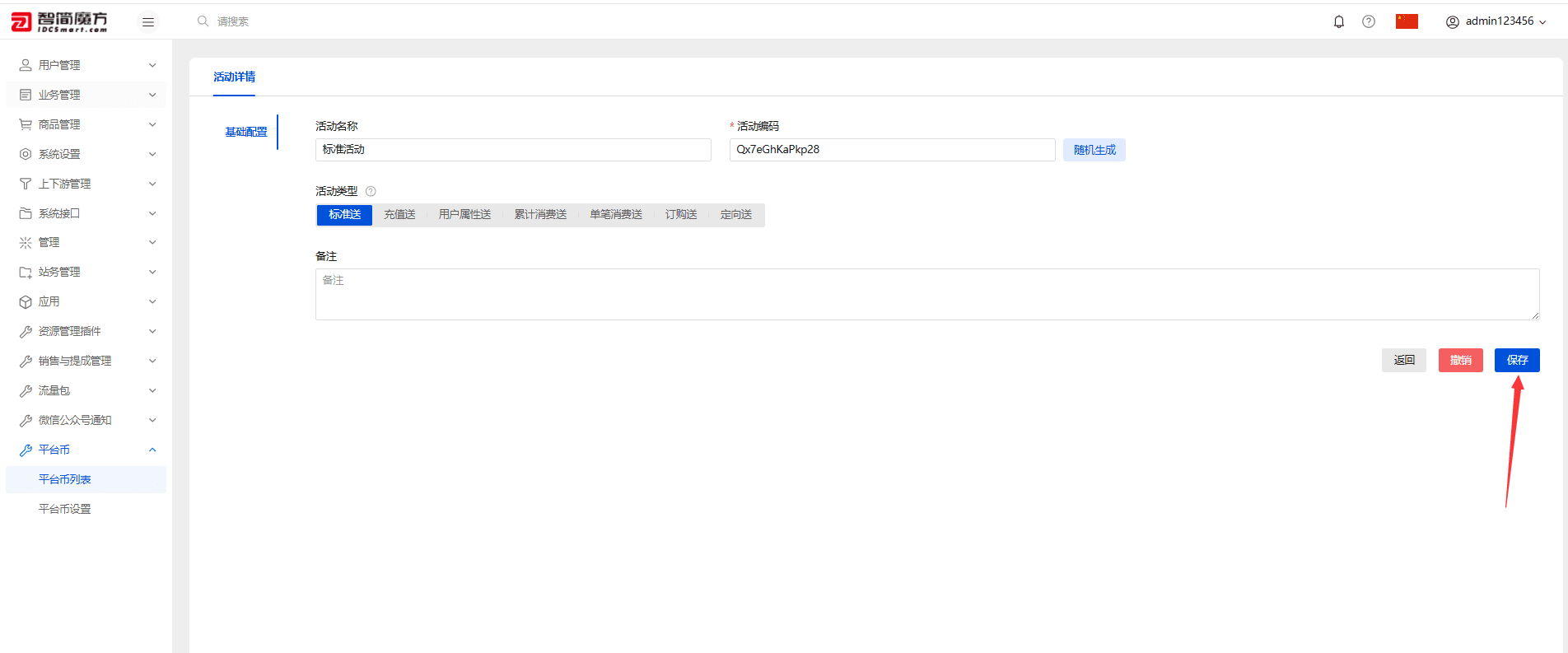
Task: Select 用户属性送 activity type
Action: 464,215
